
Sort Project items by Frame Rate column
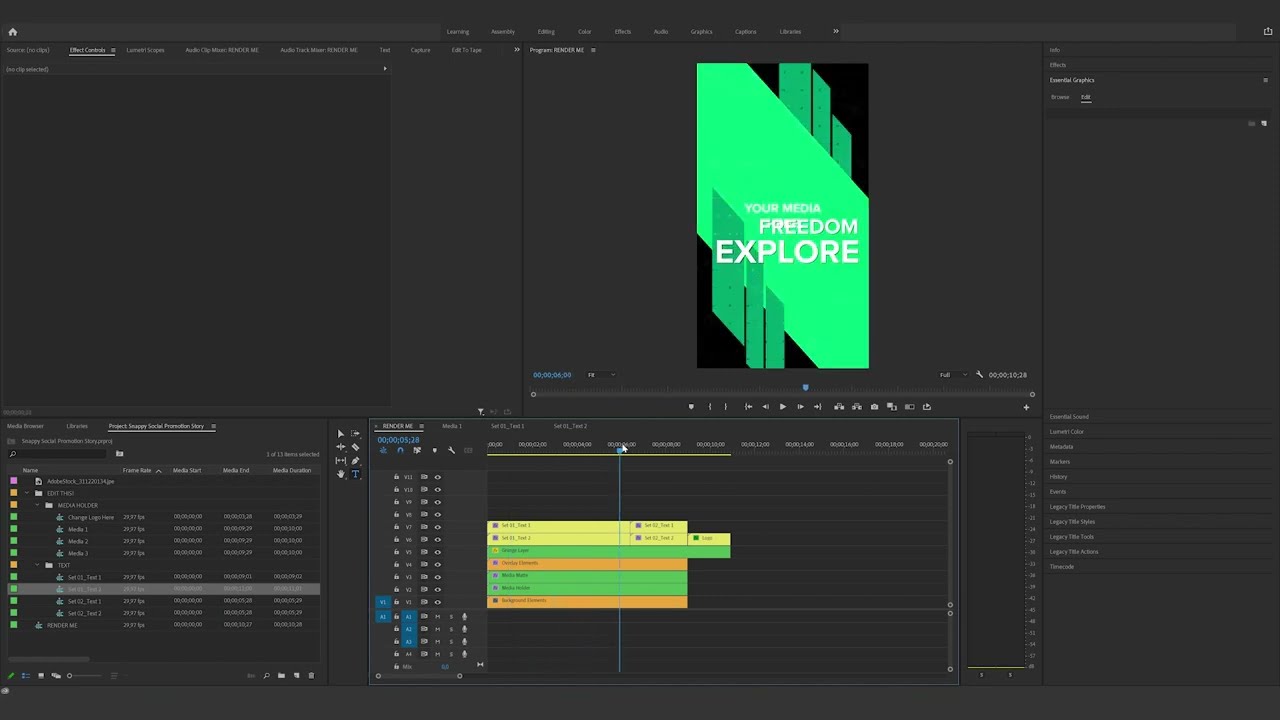point(137,470)
